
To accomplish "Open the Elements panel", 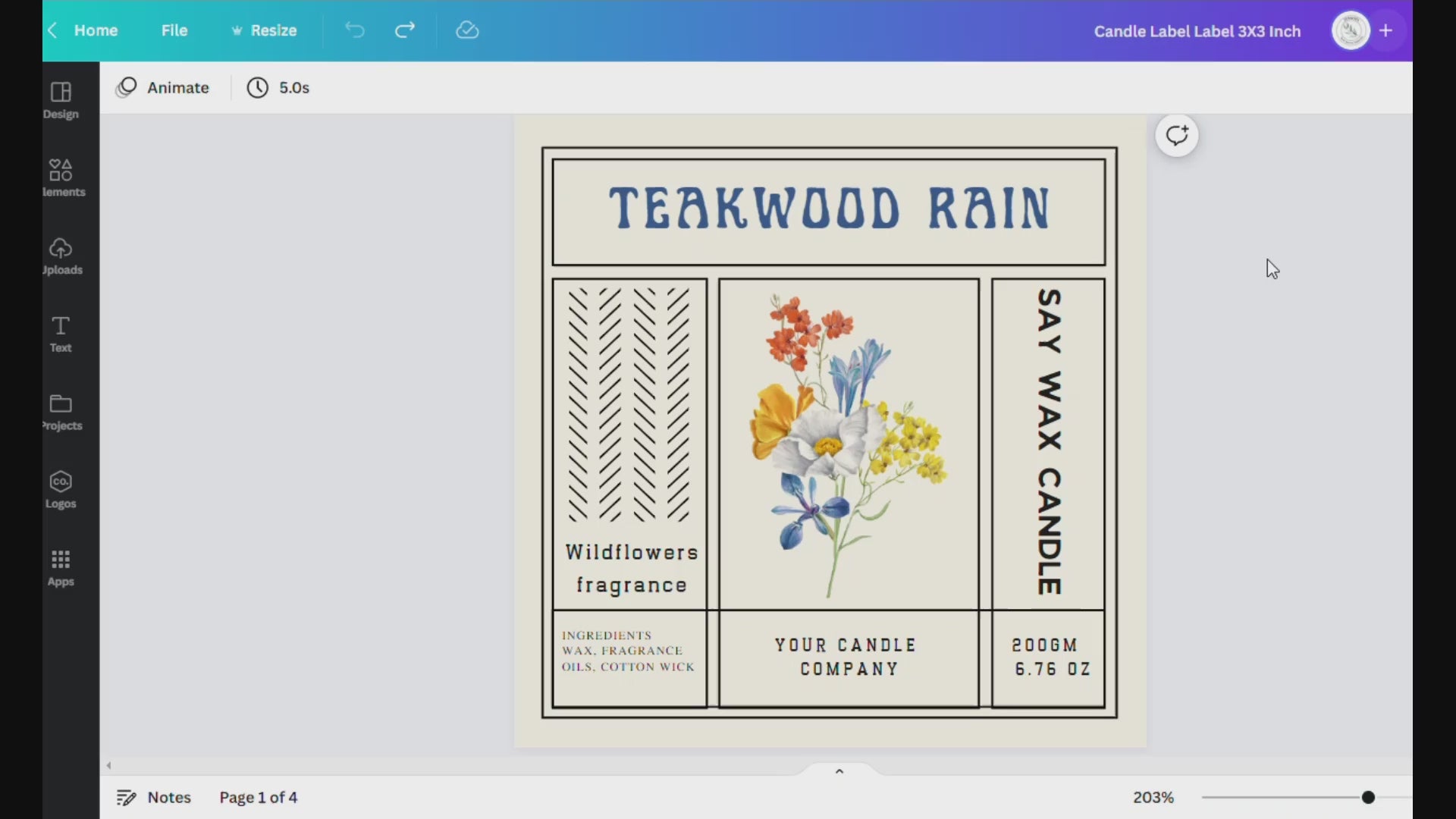I will 61,177.
